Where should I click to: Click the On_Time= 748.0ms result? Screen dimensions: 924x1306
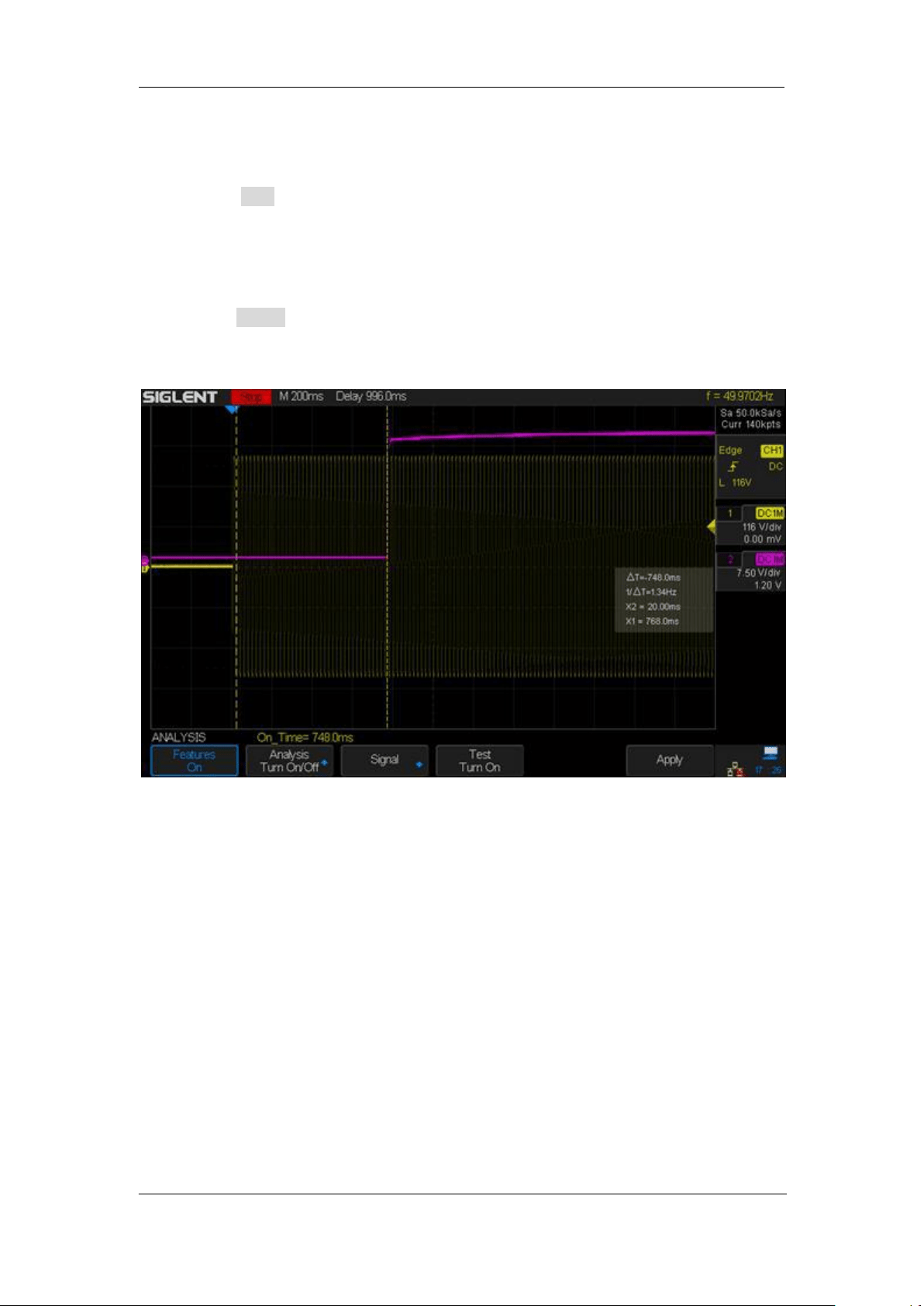click(x=305, y=737)
